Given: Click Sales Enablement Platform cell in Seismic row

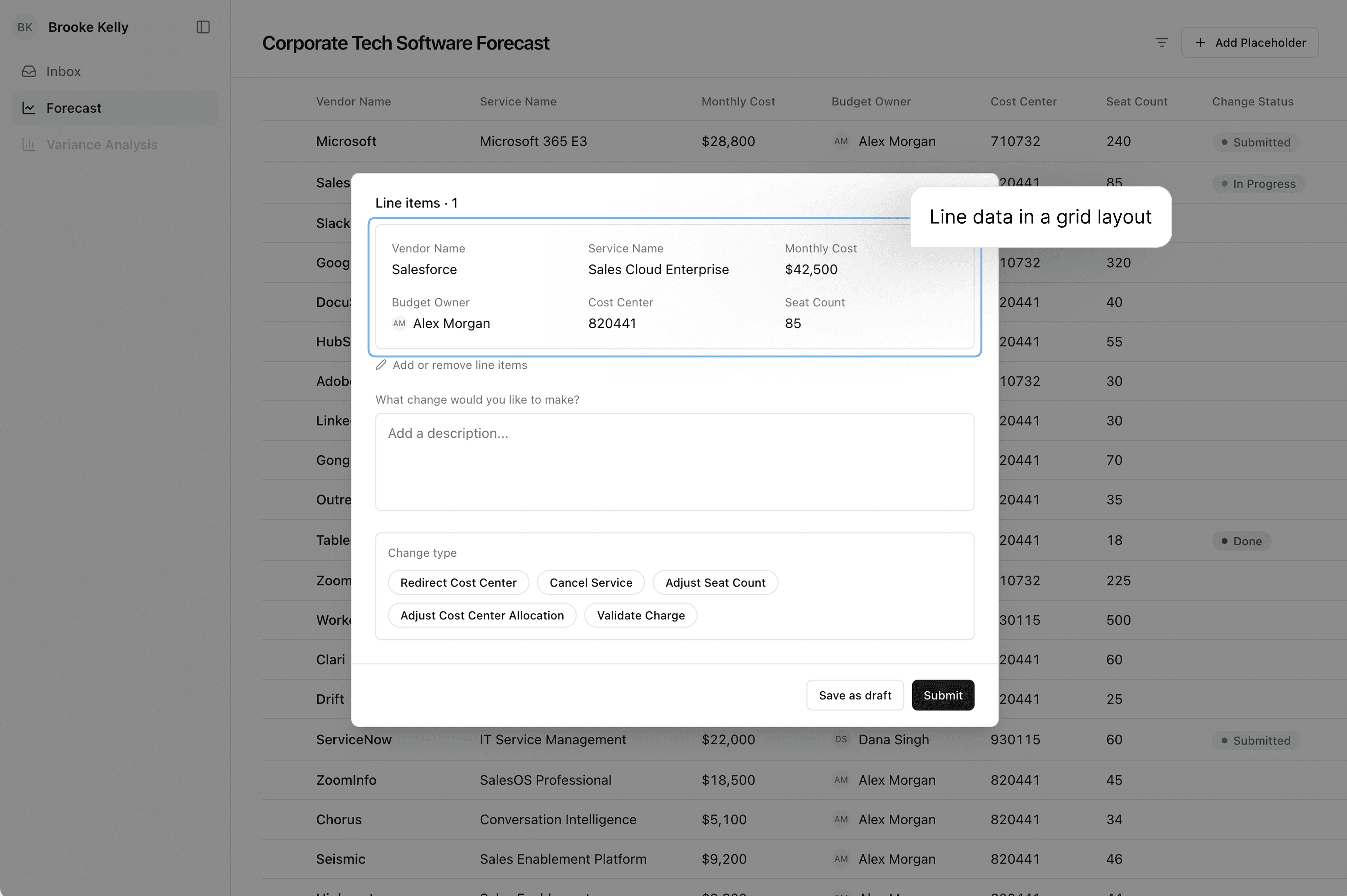Looking at the screenshot, I should pyautogui.click(x=563, y=859).
